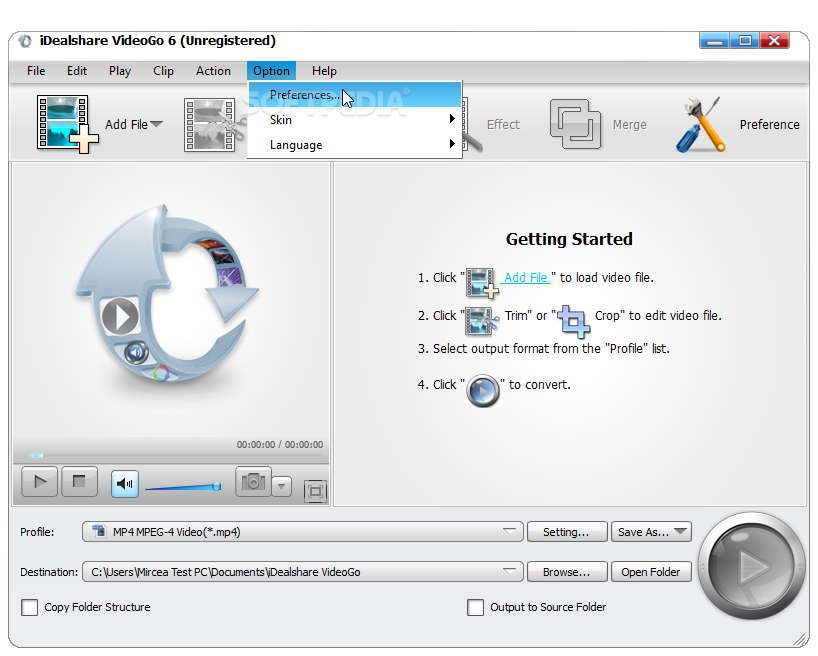Image resolution: width=818 pixels, height=656 pixels.
Task: Expand the Skin submenu
Action: click(x=355, y=120)
